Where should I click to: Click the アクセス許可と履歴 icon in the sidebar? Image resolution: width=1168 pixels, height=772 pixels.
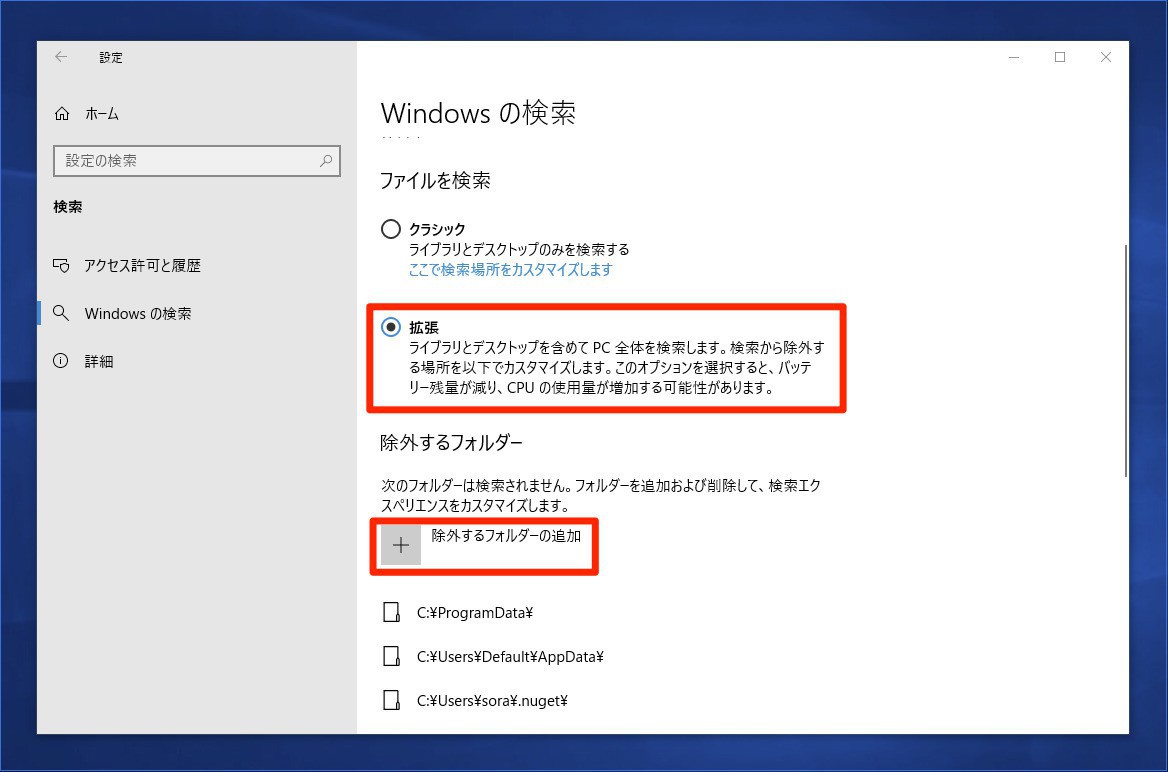[x=61, y=265]
